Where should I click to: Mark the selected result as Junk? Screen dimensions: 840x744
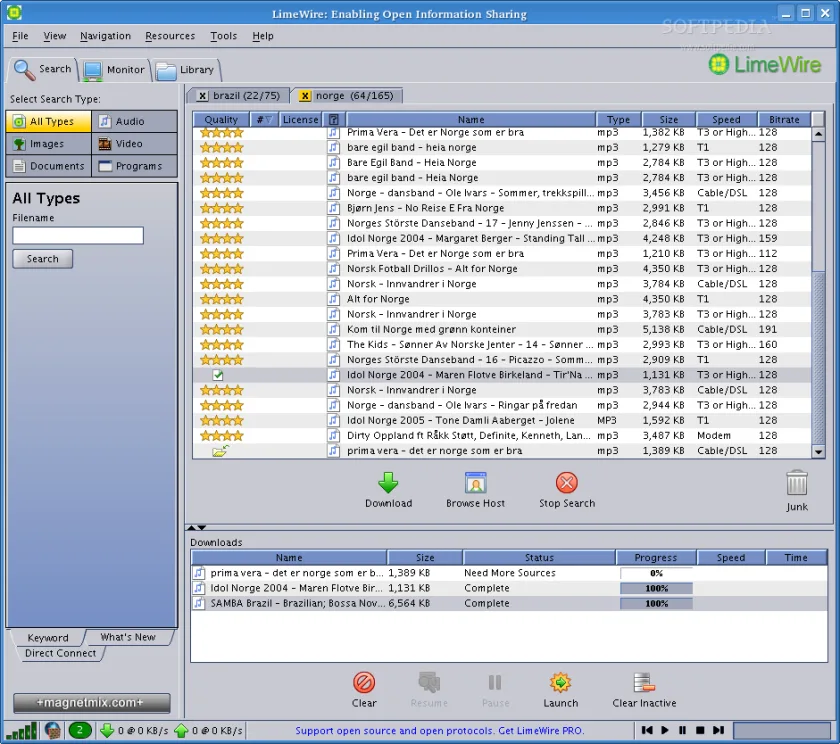797,490
